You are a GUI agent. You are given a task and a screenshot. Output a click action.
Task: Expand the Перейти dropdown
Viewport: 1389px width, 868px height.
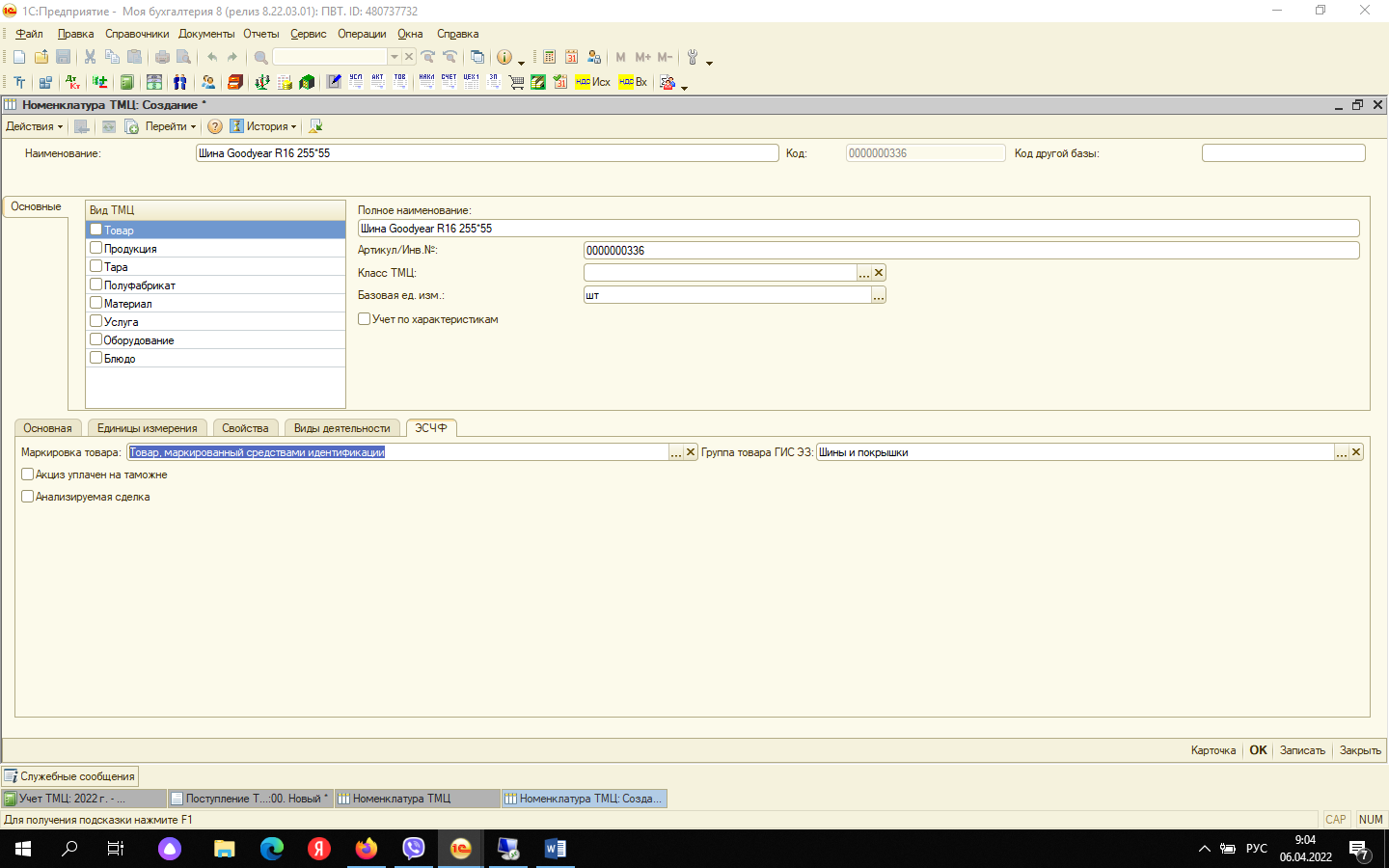pos(170,126)
